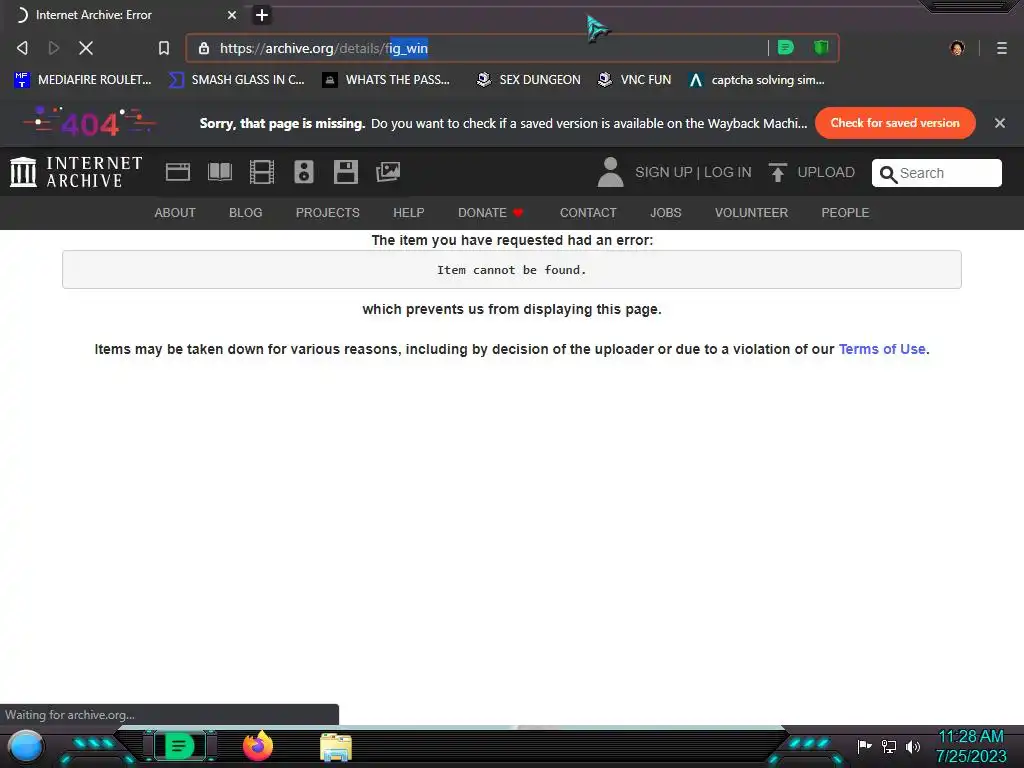Open the MEDIAFIRE ROULET... bookmark
This screenshot has width=1024, height=768.
pos(83,80)
